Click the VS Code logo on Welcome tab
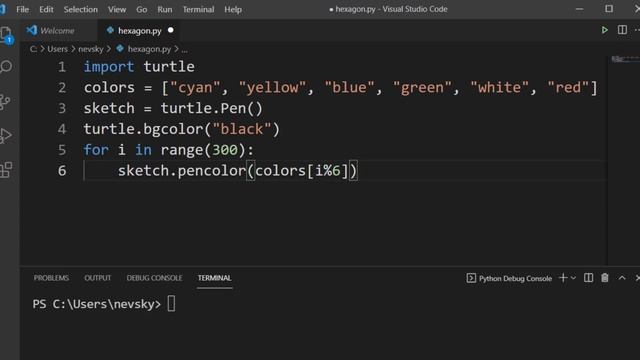This screenshot has width=640, height=360. 31,30
